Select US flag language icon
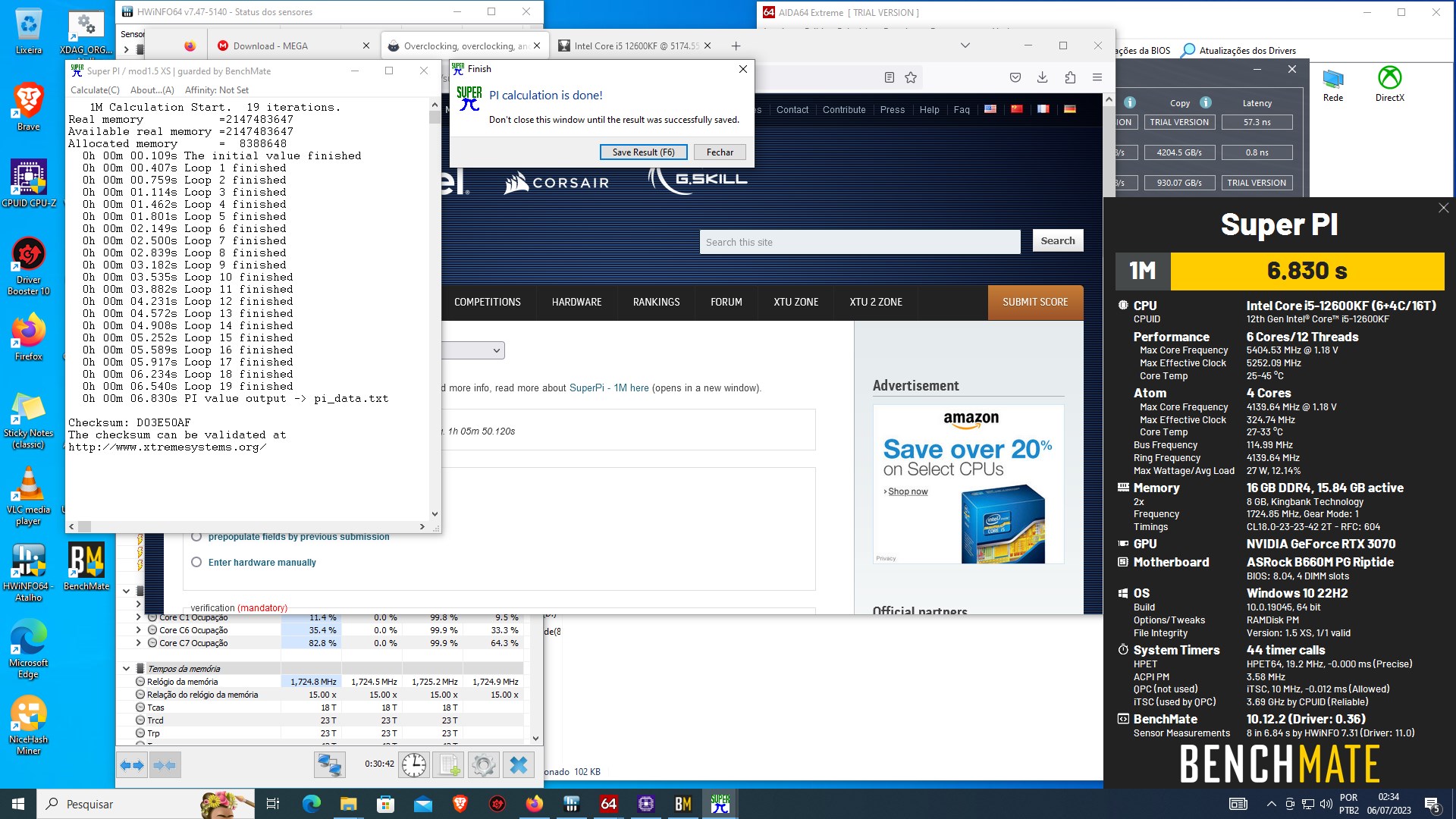This screenshot has width=1456, height=819. 990,109
